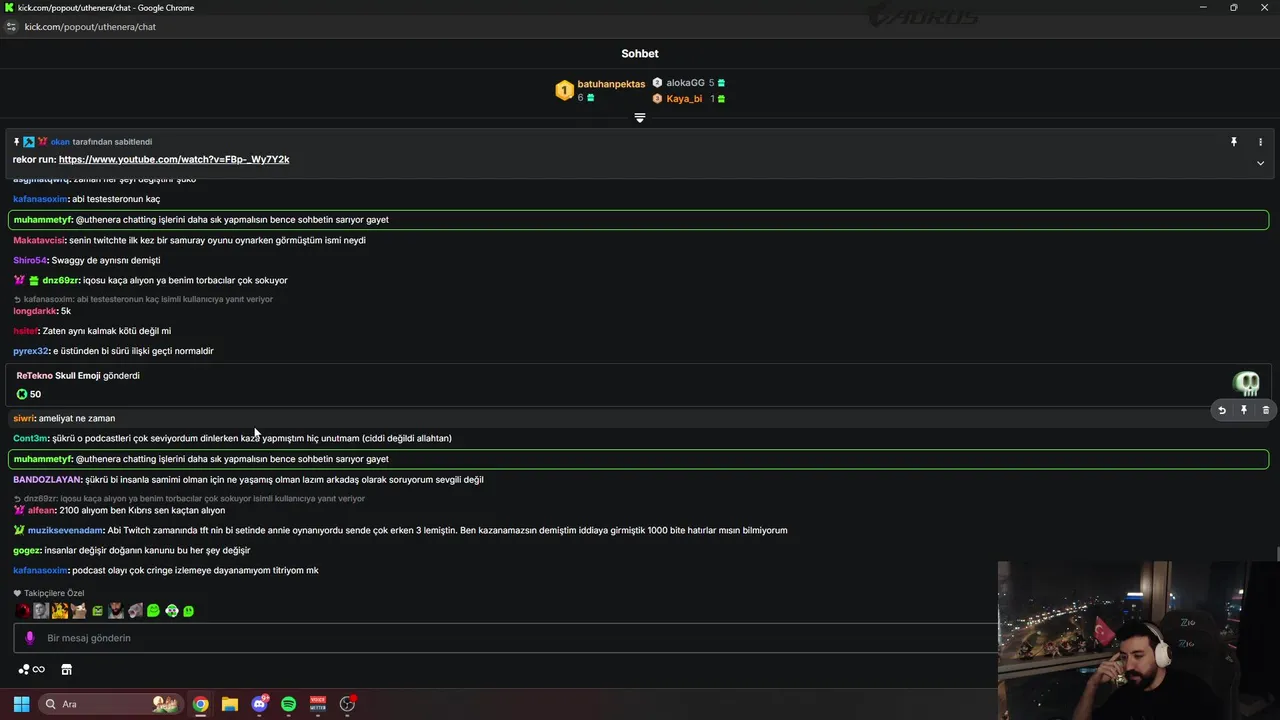Click username Makatavcisi in chat
The height and width of the screenshot is (720, 1280).
click(x=39, y=240)
